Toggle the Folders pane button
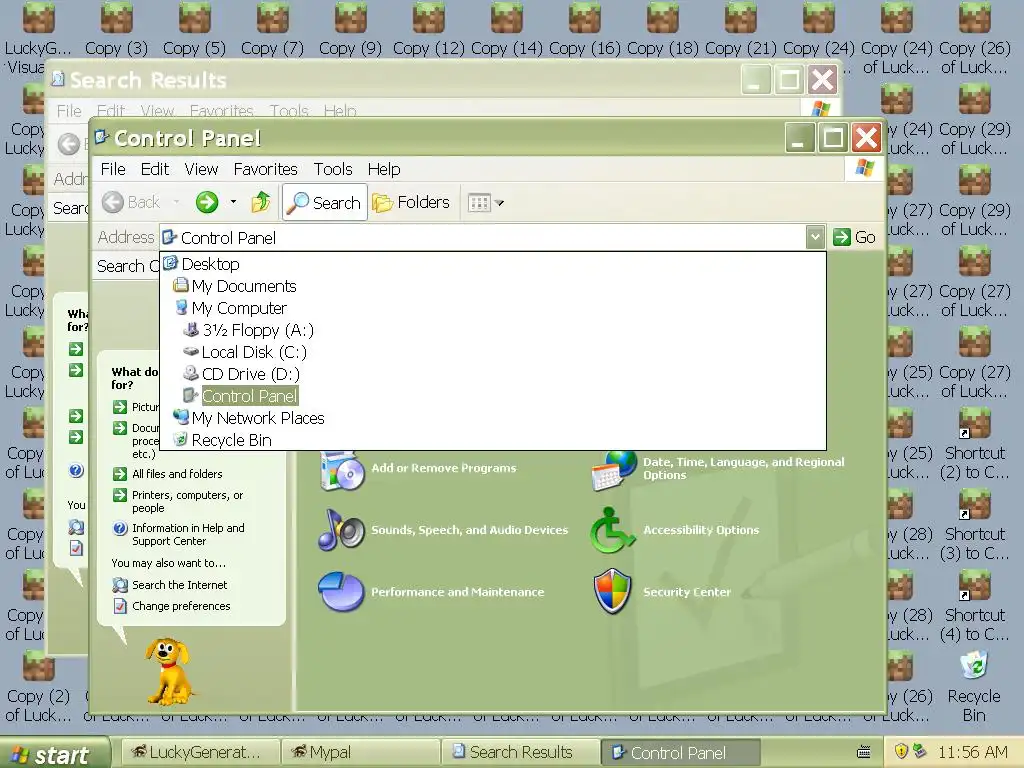1024x768 pixels. [411, 202]
